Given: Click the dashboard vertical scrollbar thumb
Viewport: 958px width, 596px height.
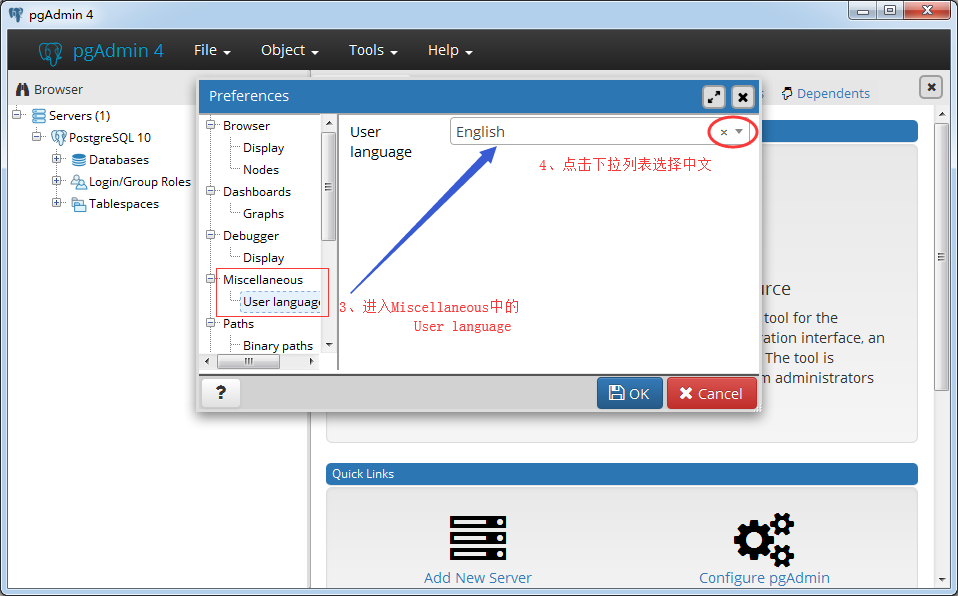Looking at the screenshot, I should coord(941,257).
